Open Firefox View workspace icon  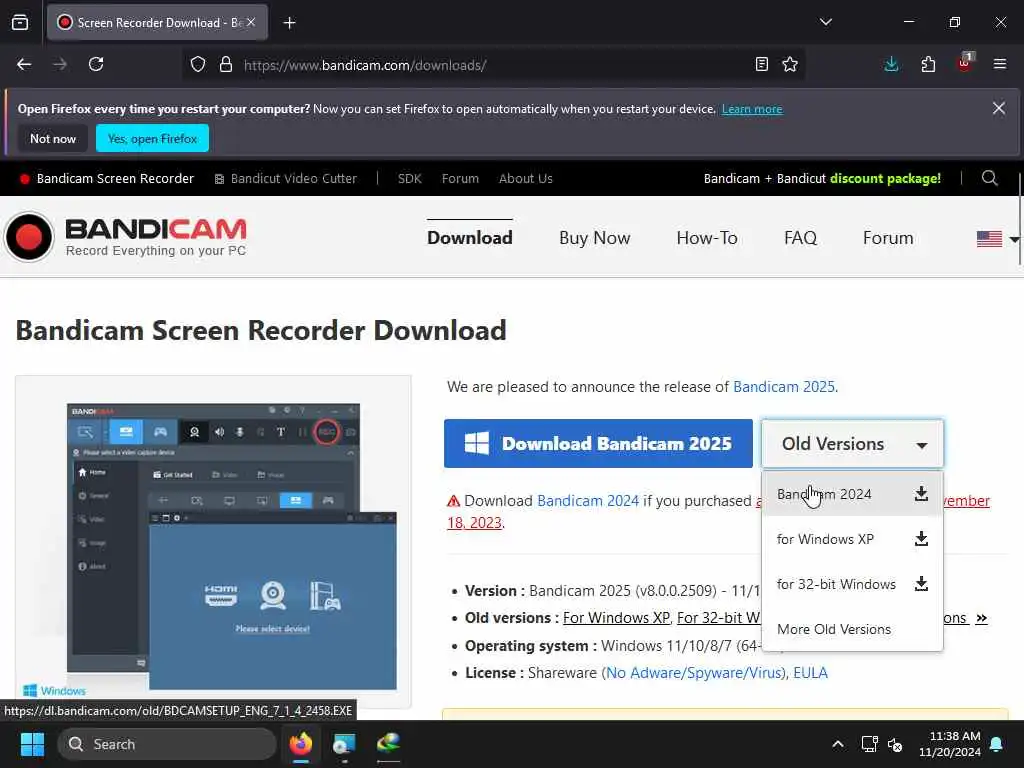pos(20,22)
